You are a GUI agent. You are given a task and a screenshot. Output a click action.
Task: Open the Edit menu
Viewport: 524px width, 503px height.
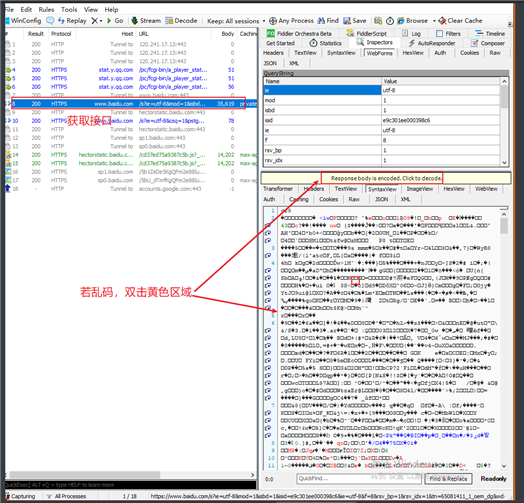[x=26, y=9]
